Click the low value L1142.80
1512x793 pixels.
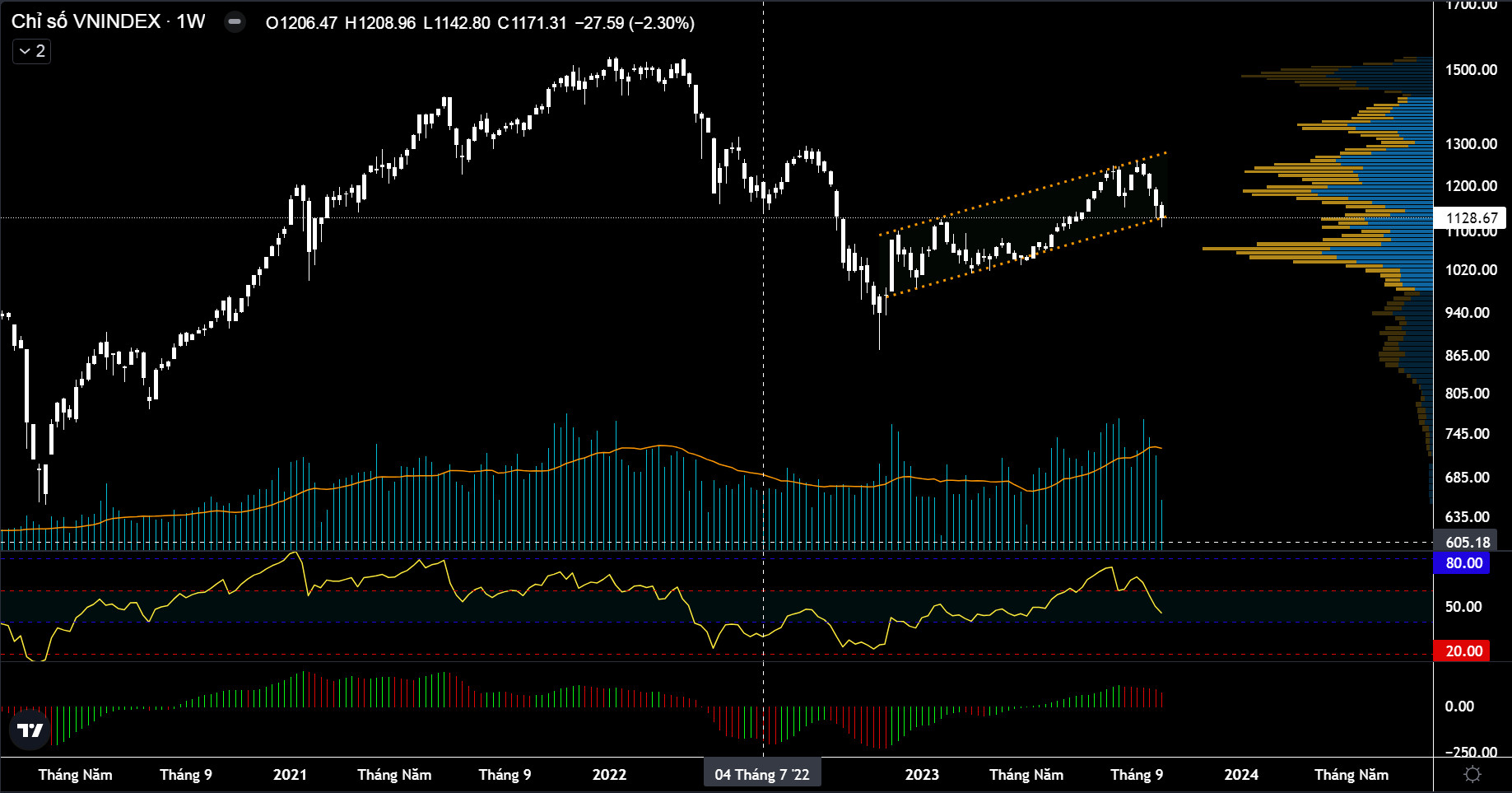click(x=457, y=23)
